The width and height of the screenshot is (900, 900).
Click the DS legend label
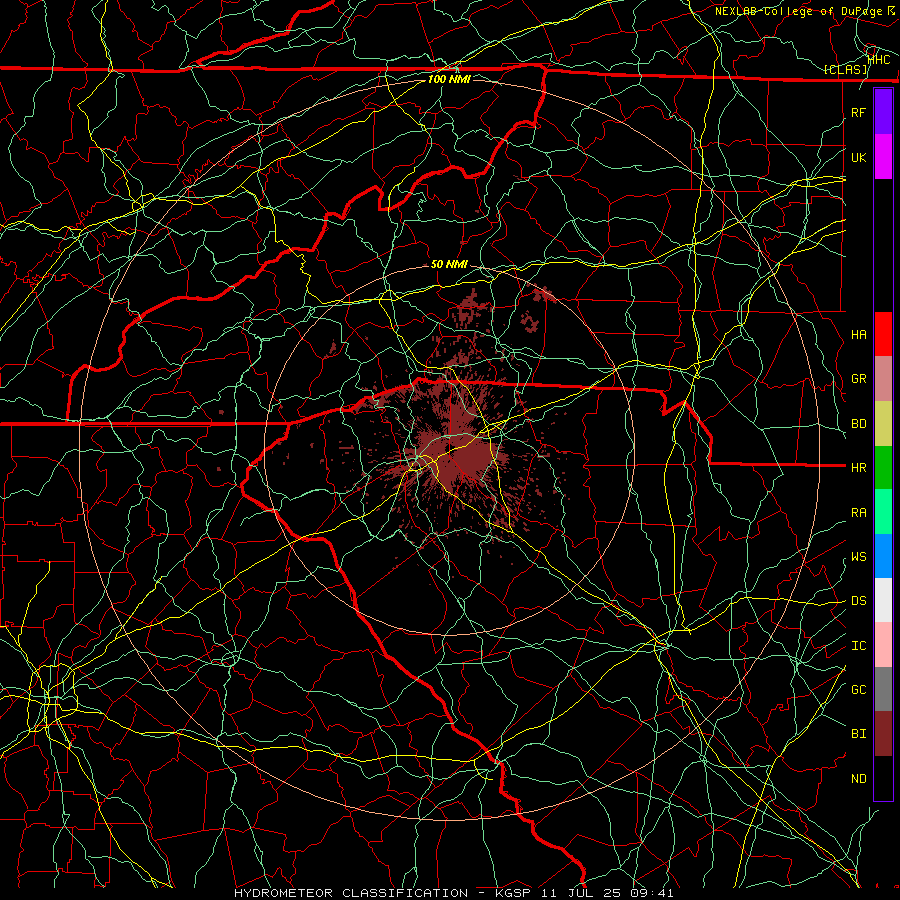859,601
